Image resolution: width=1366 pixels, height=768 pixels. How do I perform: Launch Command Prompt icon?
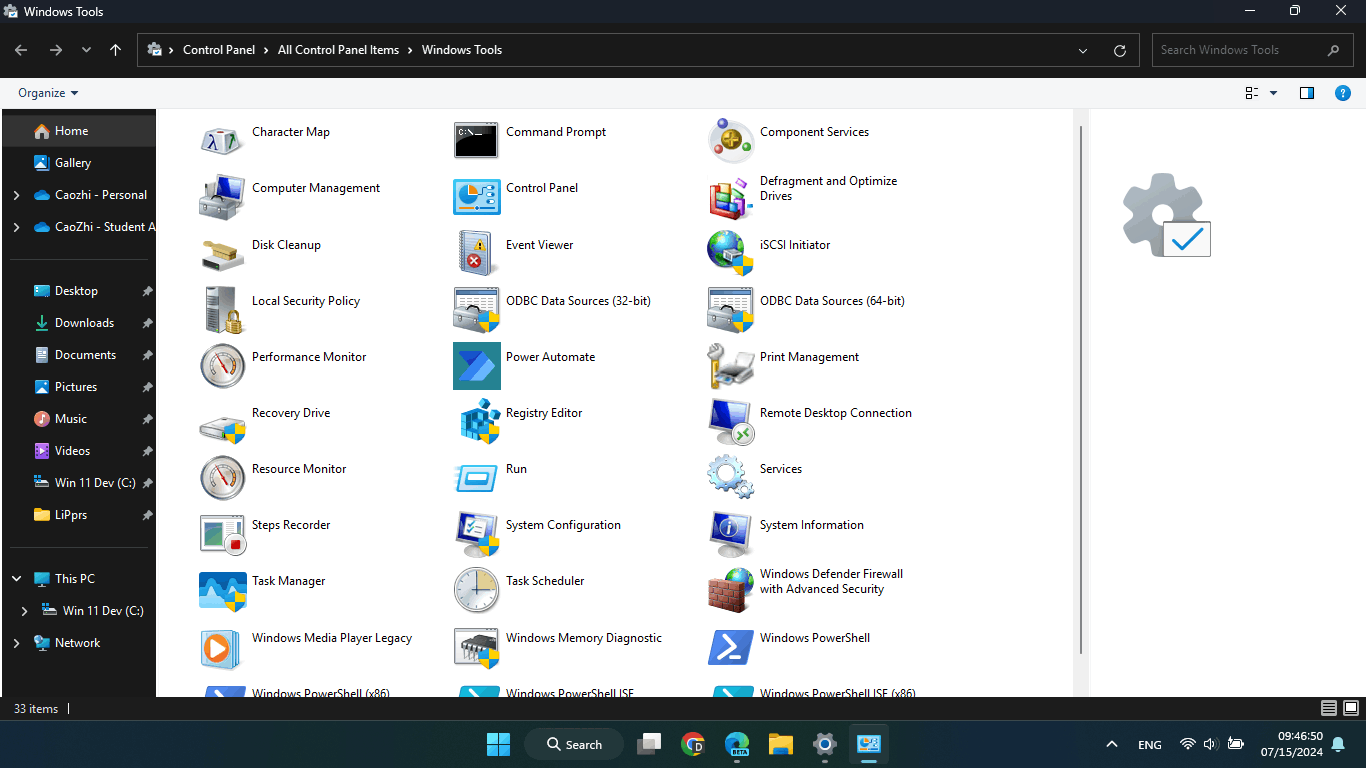click(476, 142)
